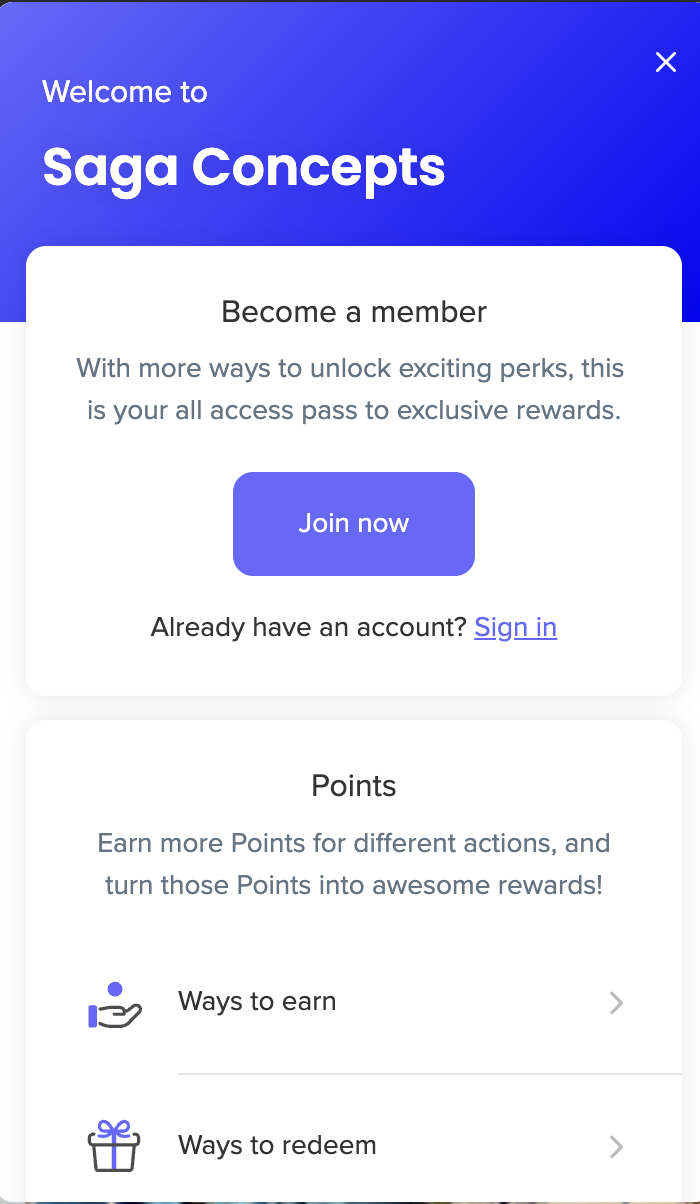
Task: Click the Become a member card title
Action: (x=353, y=312)
